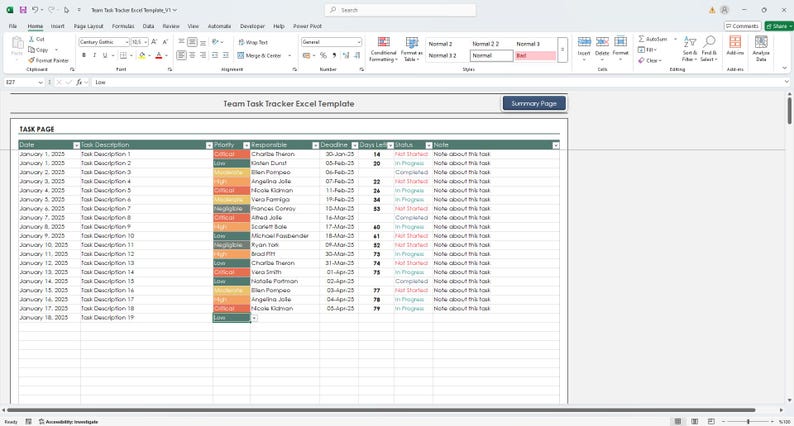Click the Merge & Center icon
The width and height of the screenshot is (794, 426).
[241, 55]
